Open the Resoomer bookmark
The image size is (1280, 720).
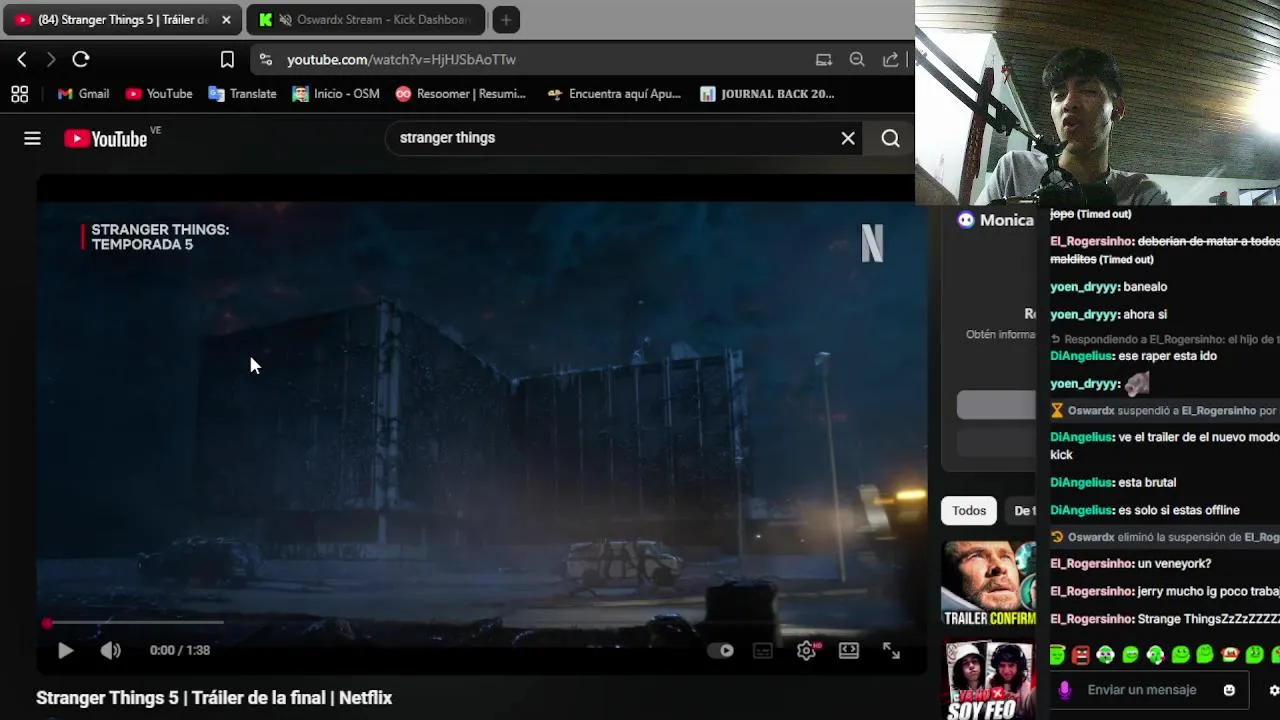(x=461, y=94)
